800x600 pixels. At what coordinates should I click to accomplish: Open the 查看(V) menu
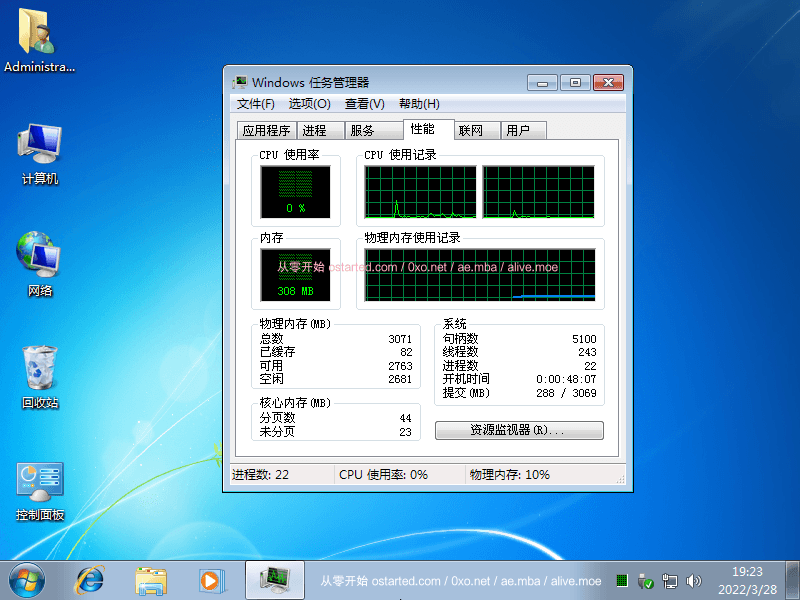point(364,104)
